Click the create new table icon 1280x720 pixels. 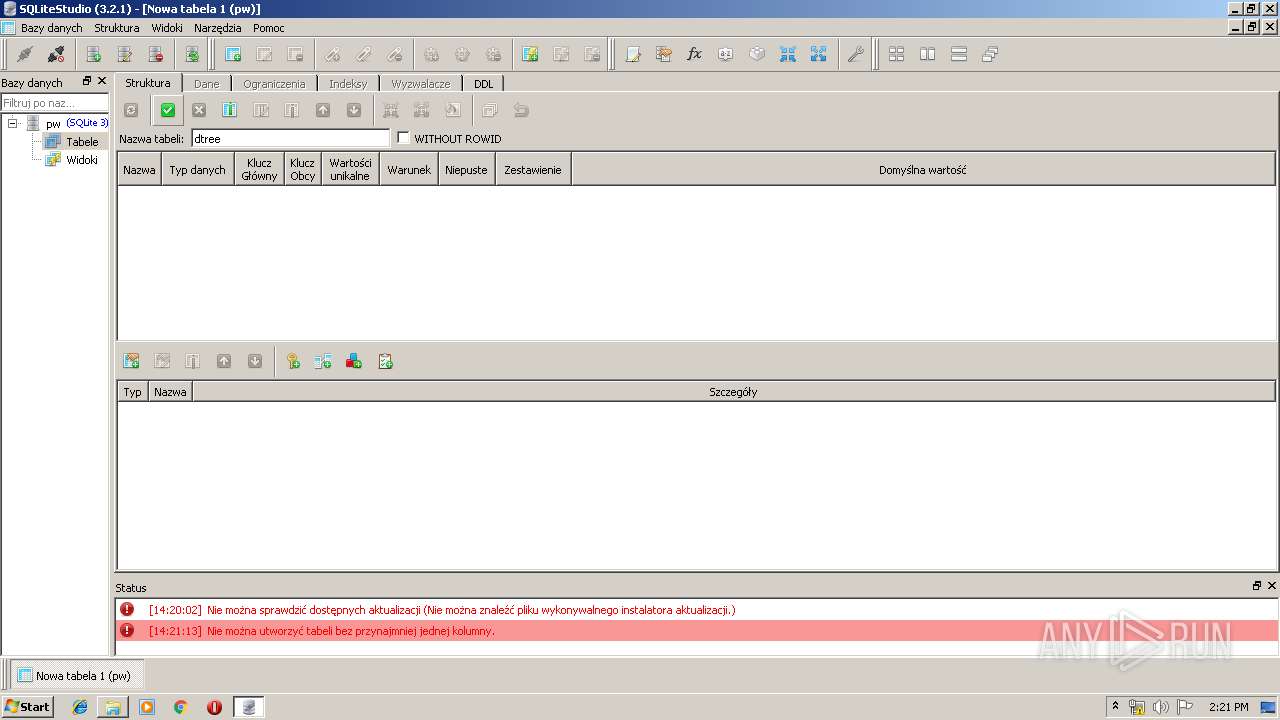coord(233,54)
